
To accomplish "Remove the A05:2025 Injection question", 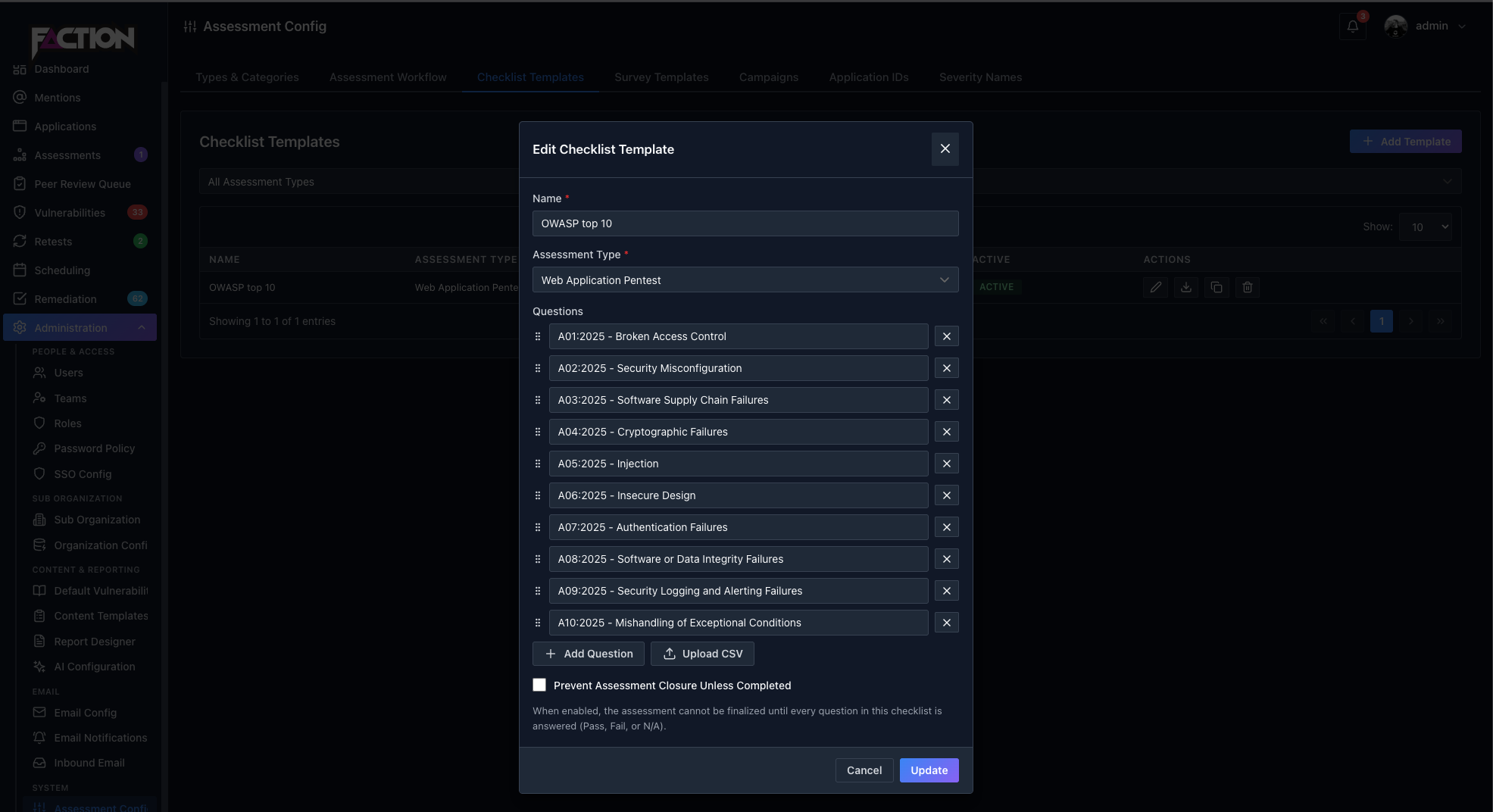I will click(946, 464).
